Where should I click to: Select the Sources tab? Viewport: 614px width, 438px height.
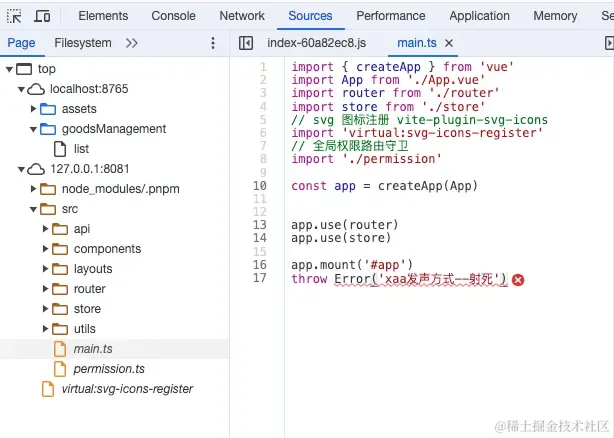point(310,16)
